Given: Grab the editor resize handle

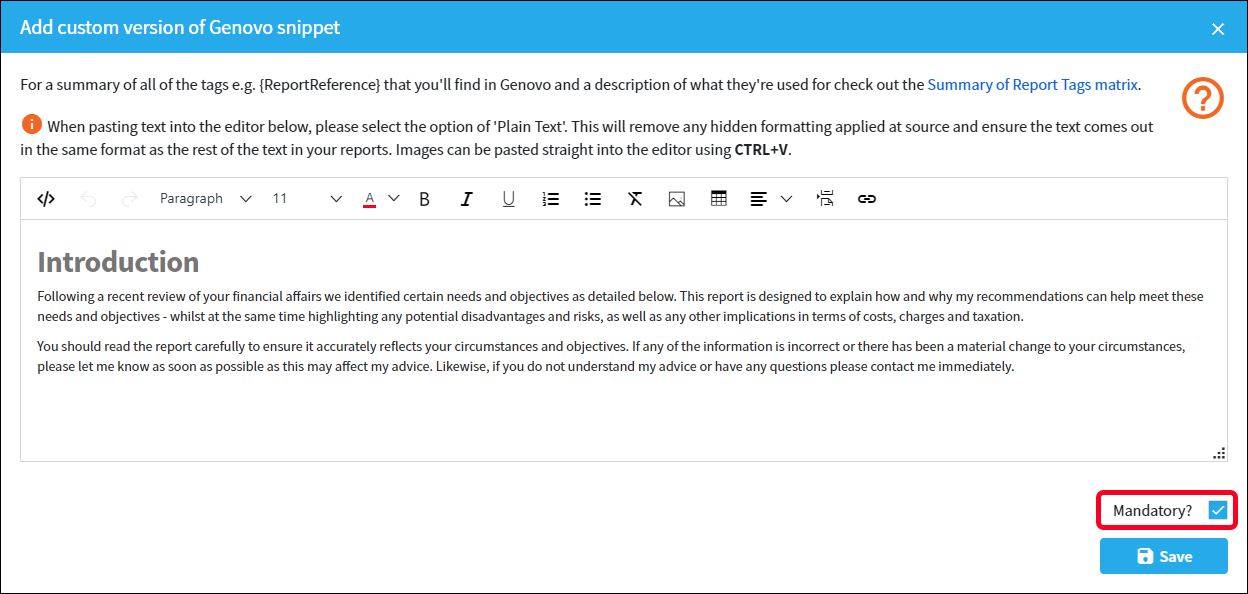Looking at the screenshot, I should coord(1219,453).
